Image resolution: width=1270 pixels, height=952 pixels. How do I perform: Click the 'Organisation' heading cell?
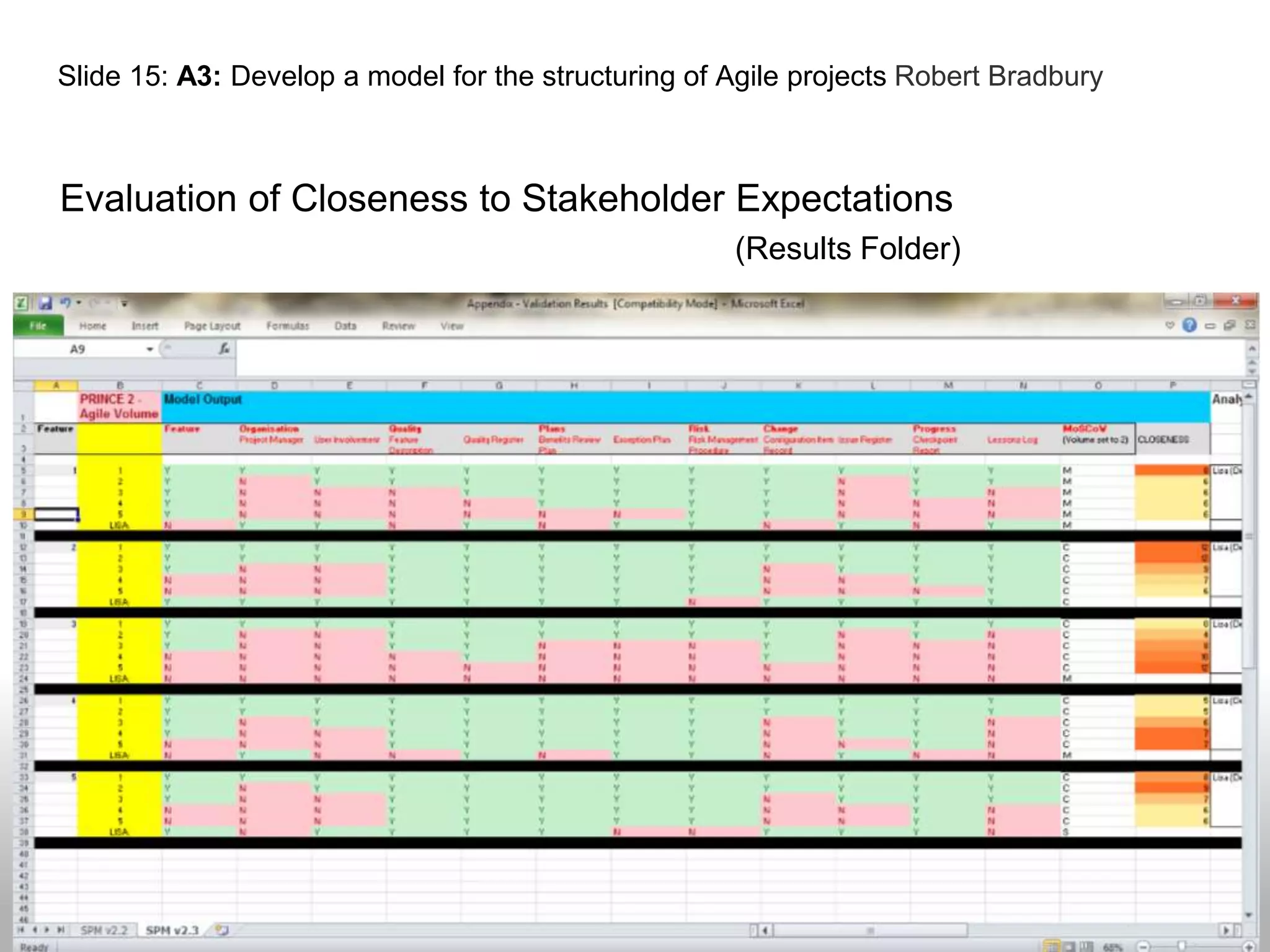(269, 428)
